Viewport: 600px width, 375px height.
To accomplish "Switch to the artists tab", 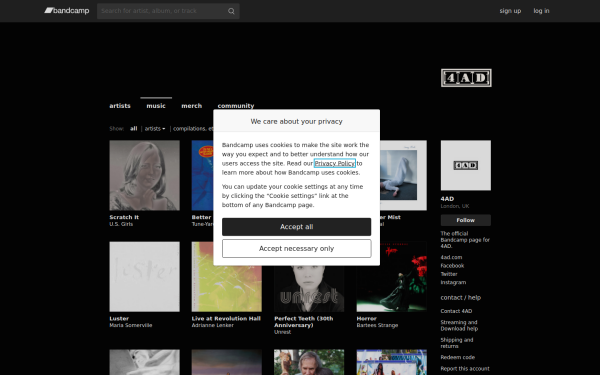I will click(120, 106).
